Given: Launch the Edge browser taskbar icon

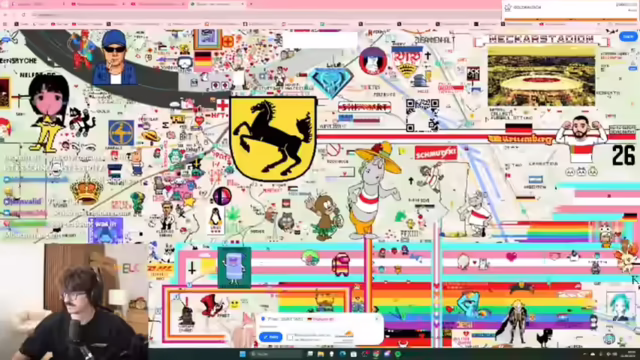Looking at the screenshot, I should point(342,354).
